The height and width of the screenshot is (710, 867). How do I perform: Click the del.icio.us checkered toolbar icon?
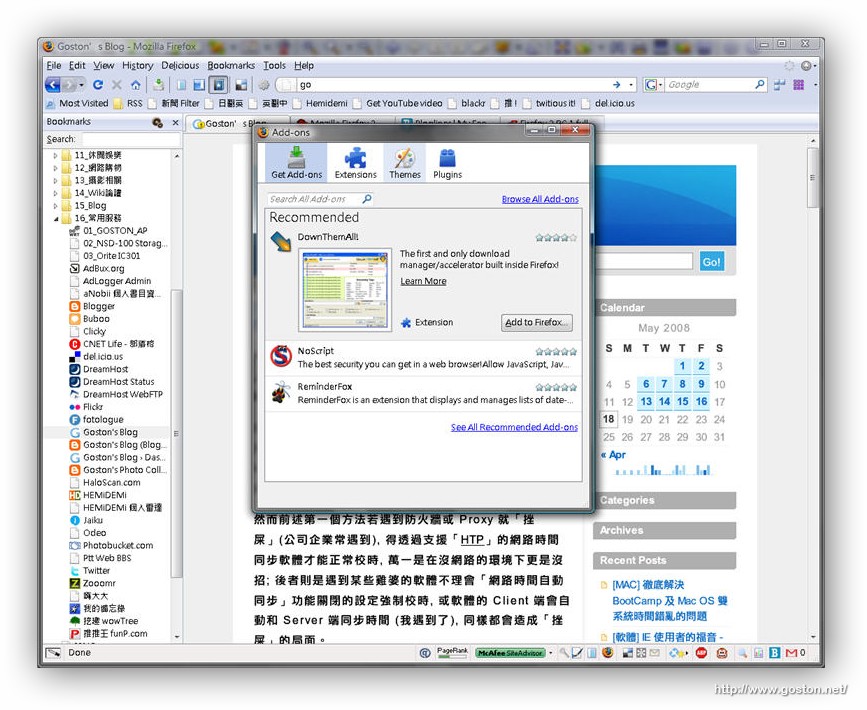[241, 85]
